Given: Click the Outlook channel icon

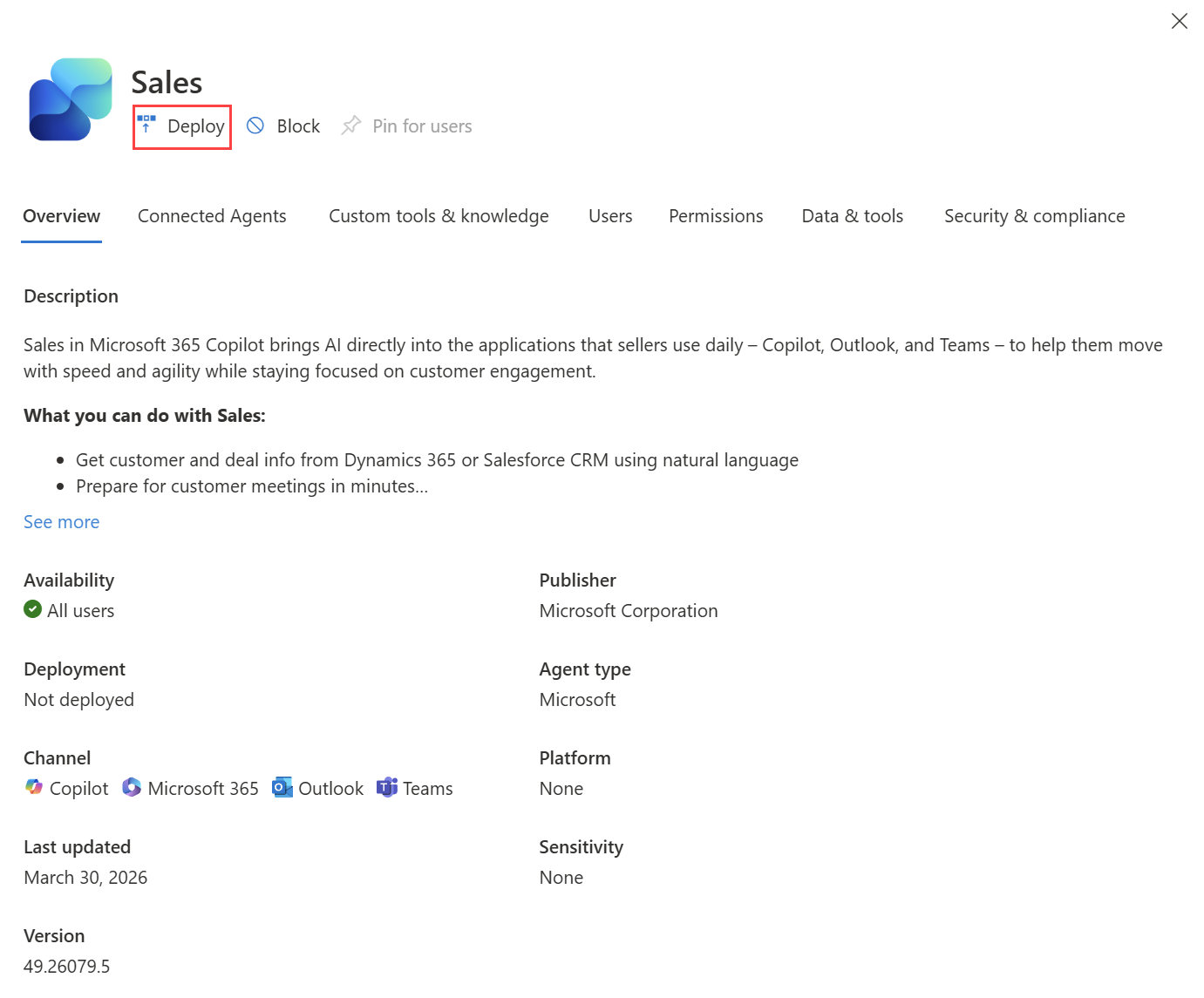Looking at the screenshot, I should tap(282, 787).
